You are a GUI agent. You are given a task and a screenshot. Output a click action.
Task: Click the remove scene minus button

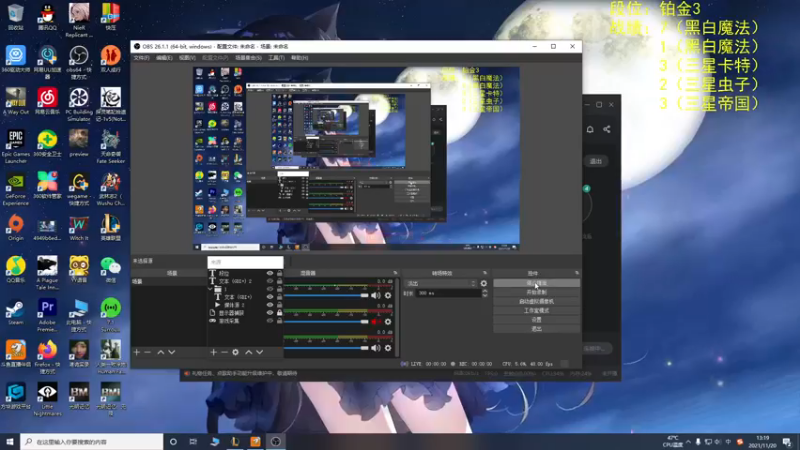(147, 352)
